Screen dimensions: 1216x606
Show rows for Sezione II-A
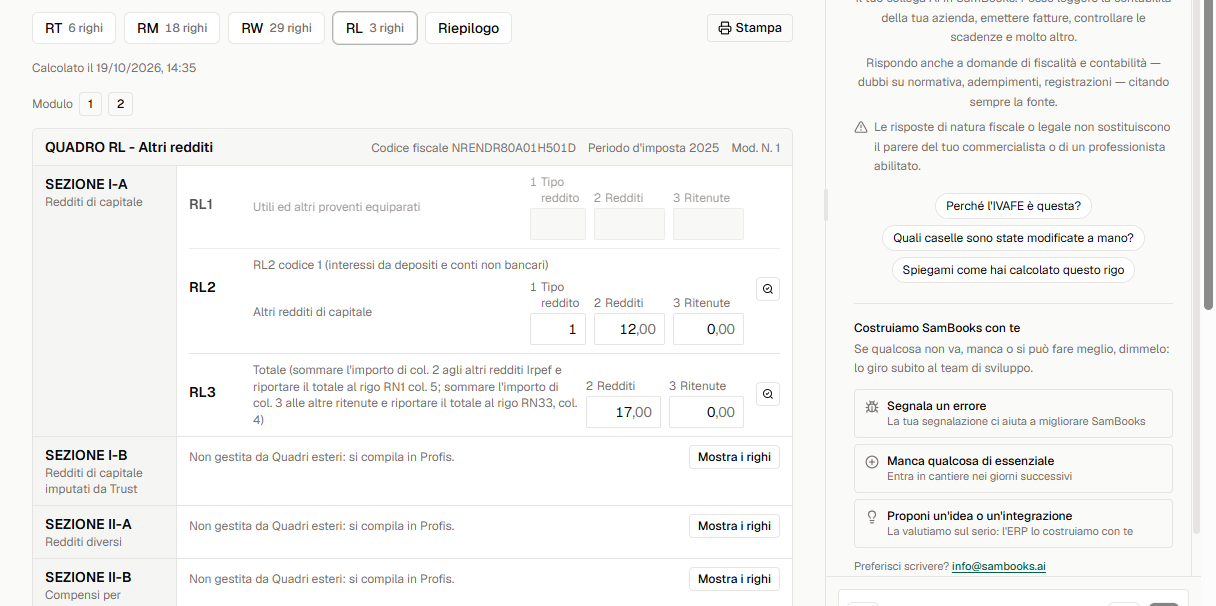click(734, 526)
